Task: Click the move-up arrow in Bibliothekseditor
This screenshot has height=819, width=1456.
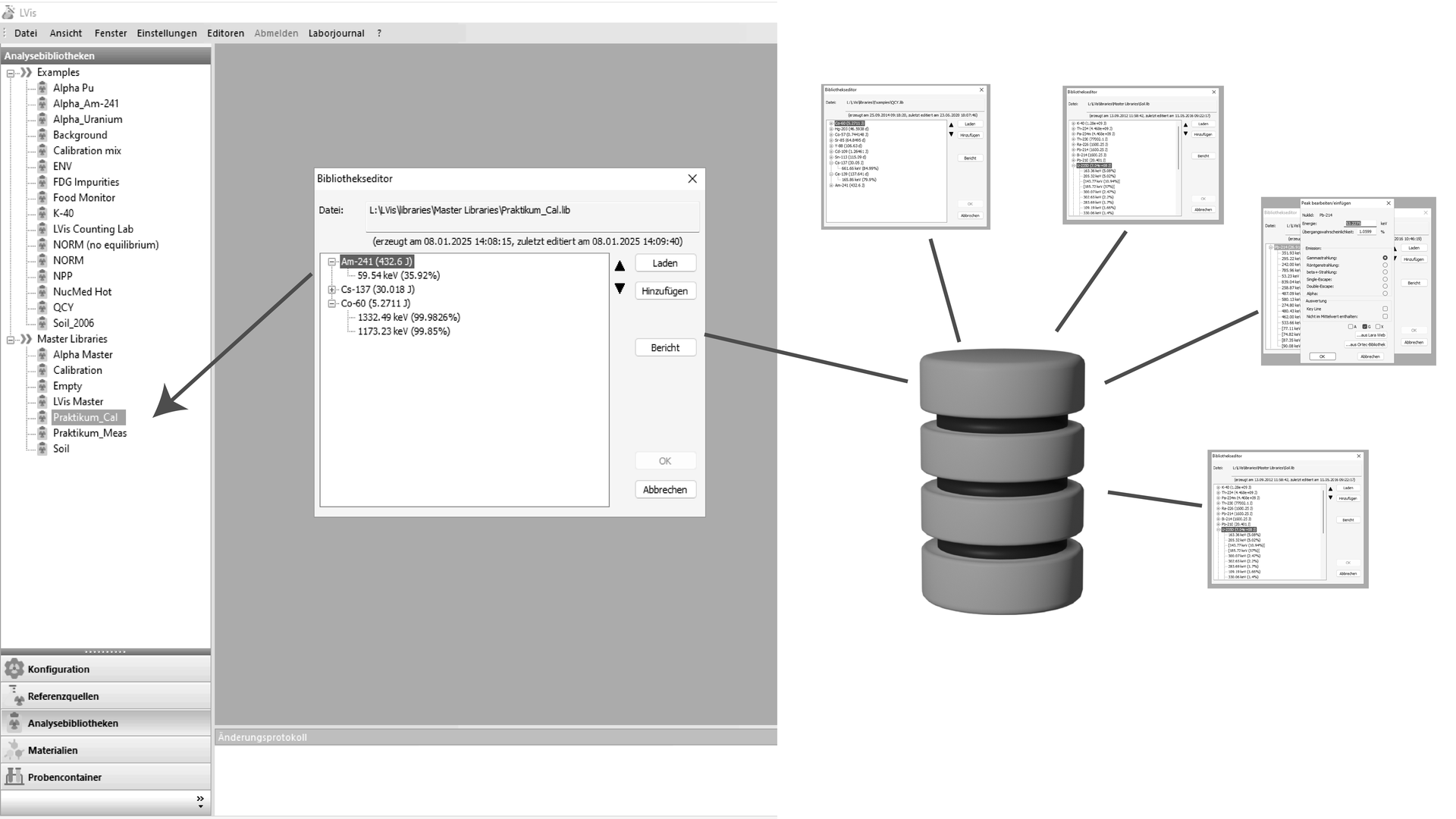Action: 620,265
